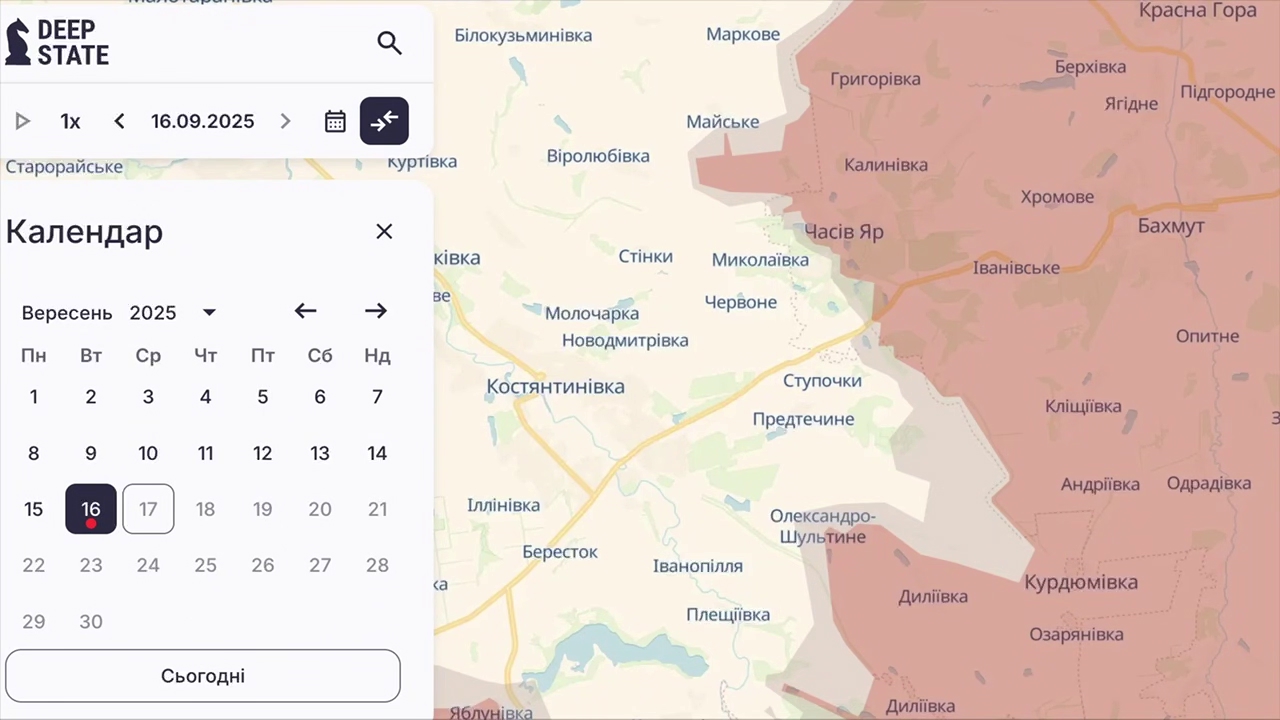Viewport: 1280px width, 720px height.
Task: Choose day 8 in the calendar
Action: pos(34,453)
